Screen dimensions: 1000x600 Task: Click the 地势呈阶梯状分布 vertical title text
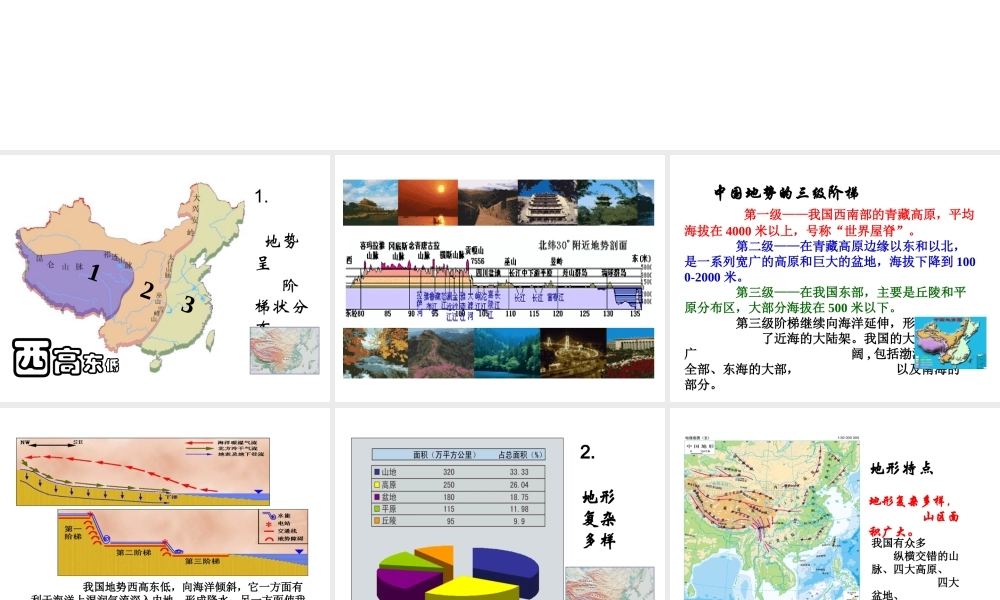pos(282,281)
